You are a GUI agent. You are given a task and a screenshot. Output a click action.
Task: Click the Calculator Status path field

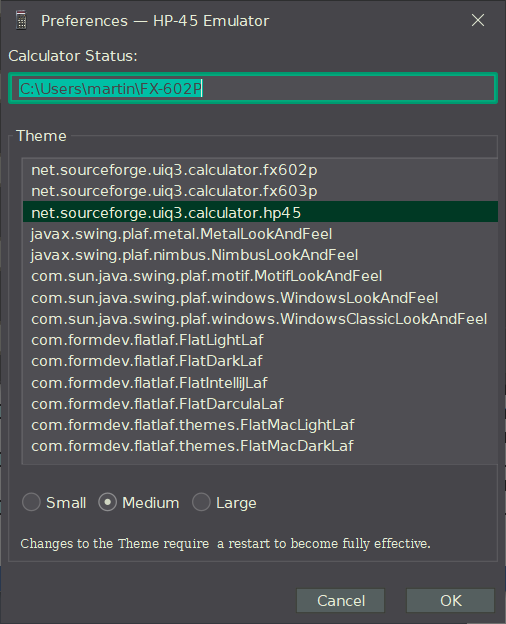(x=253, y=88)
